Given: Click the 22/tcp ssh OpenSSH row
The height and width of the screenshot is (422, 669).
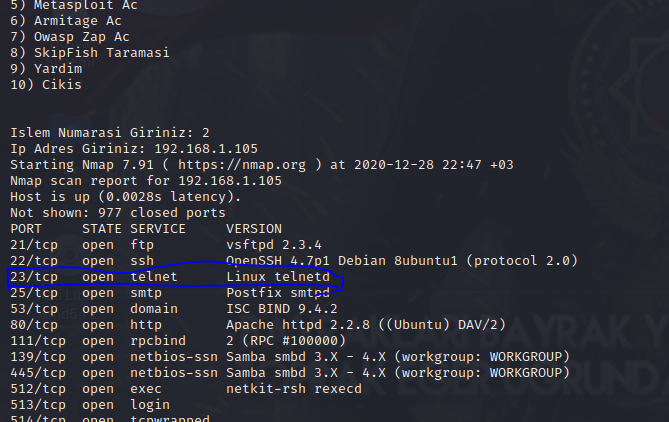Looking at the screenshot, I should tap(294, 261).
